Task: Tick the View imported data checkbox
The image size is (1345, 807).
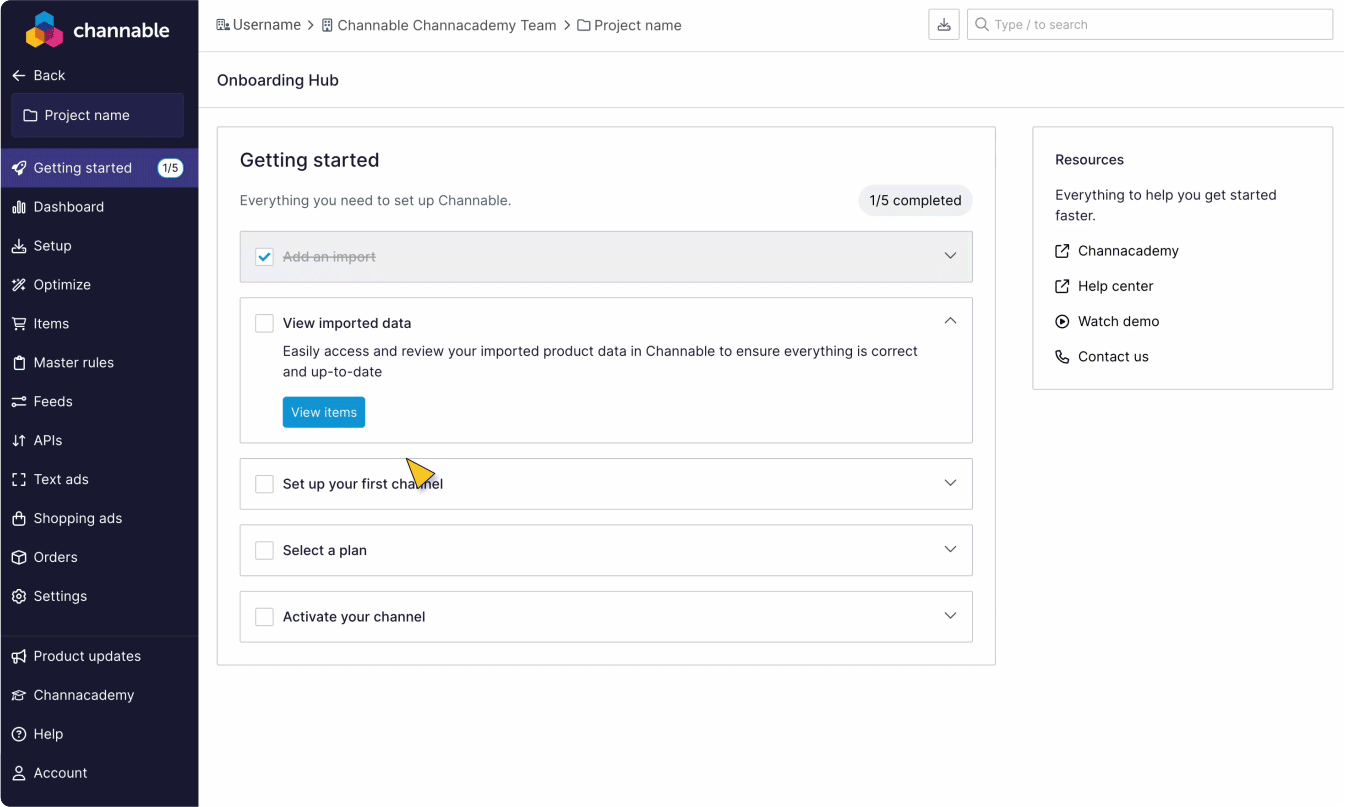Action: [x=264, y=323]
